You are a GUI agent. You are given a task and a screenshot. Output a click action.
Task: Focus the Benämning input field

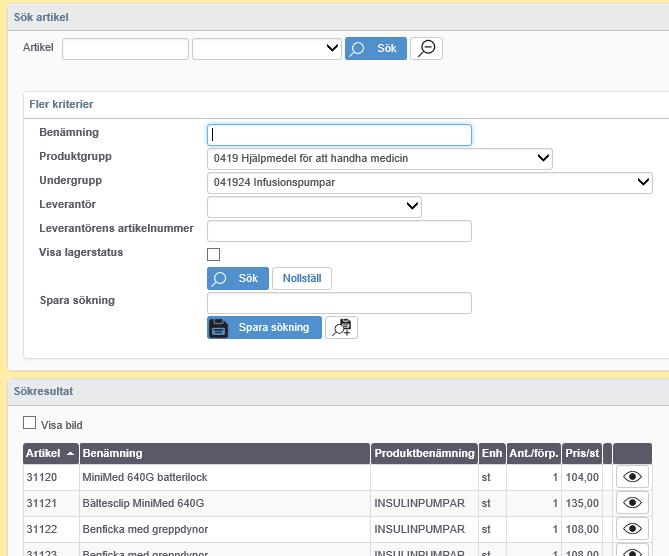point(339,135)
